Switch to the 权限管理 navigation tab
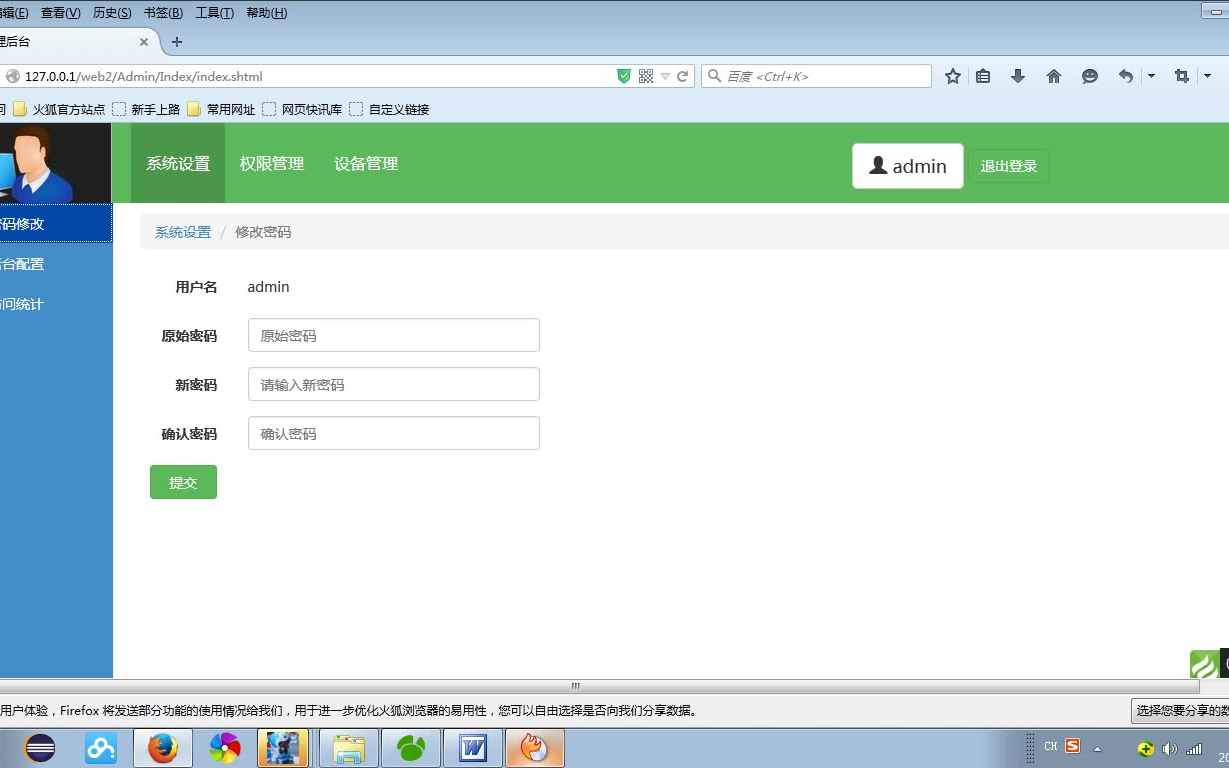The width and height of the screenshot is (1229, 768). [271, 163]
